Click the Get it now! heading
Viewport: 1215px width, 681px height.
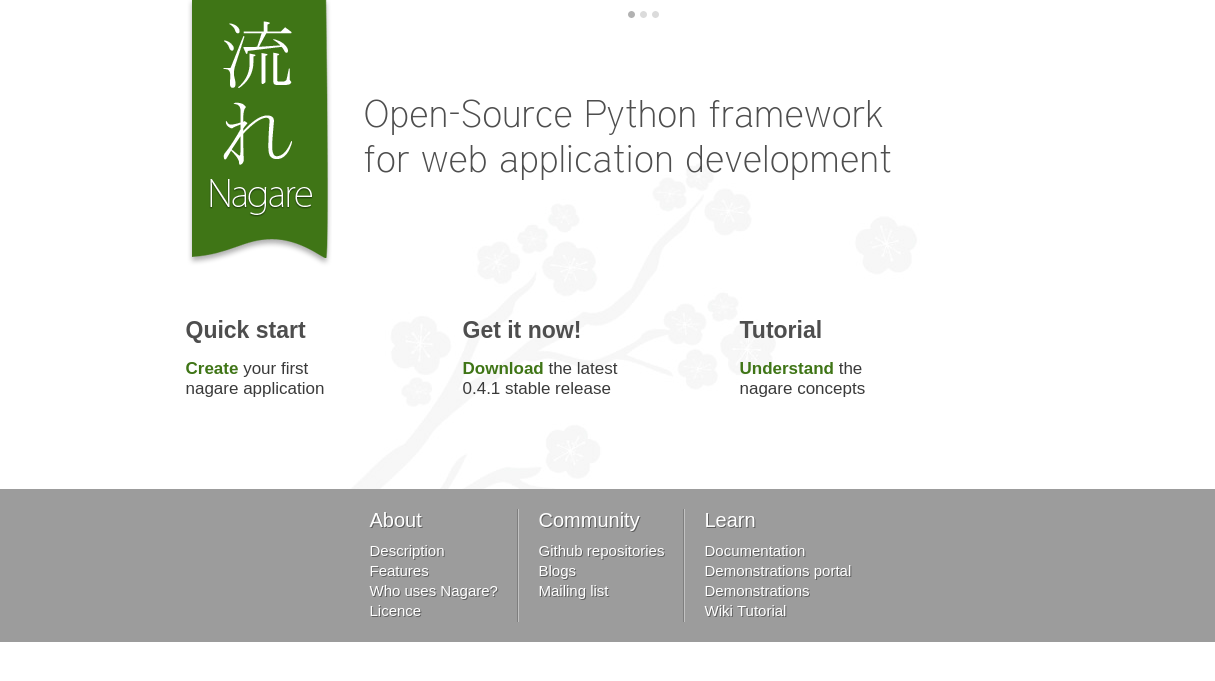522,330
